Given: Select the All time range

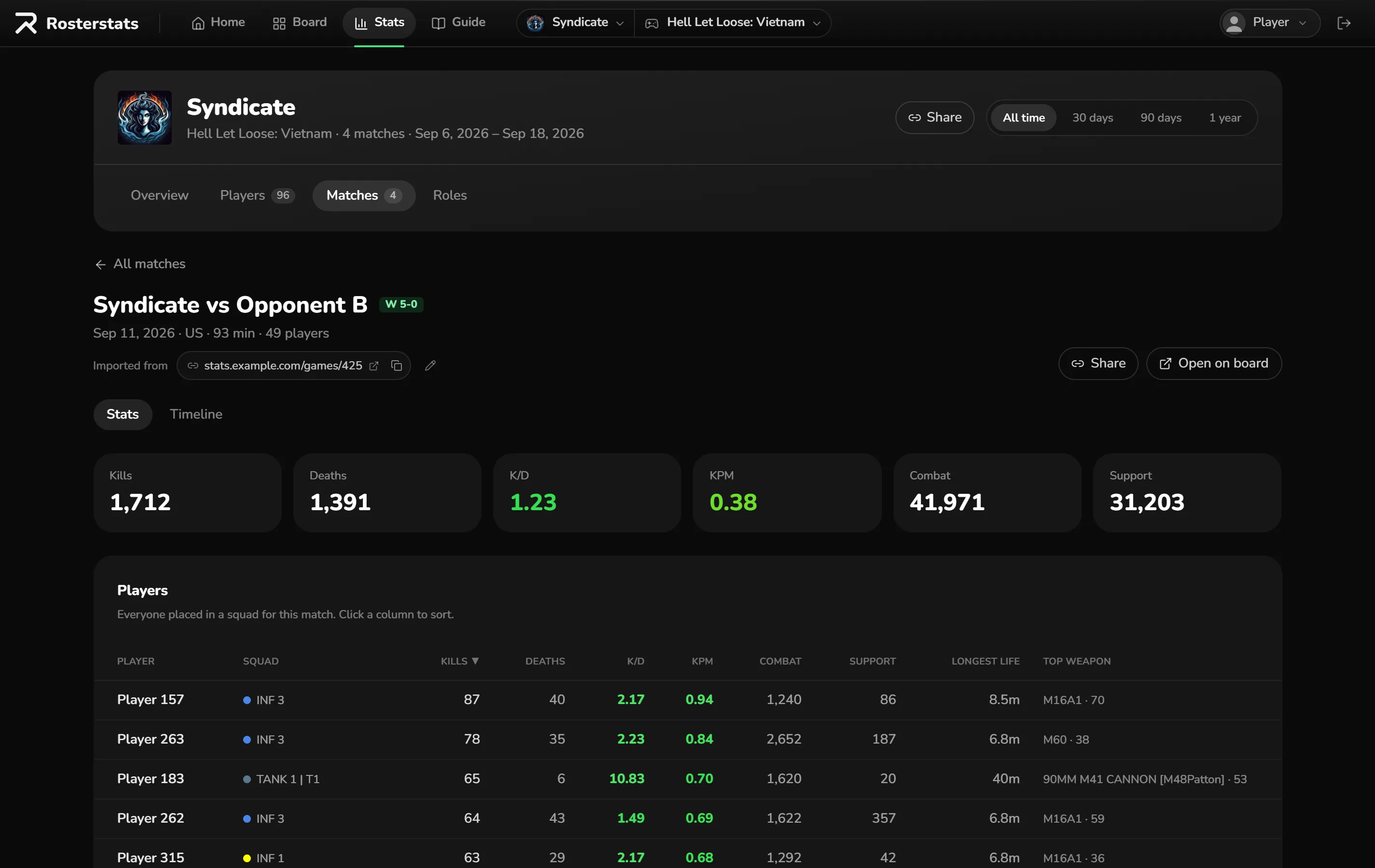Looking at the screenshot, I should 1023,118.
